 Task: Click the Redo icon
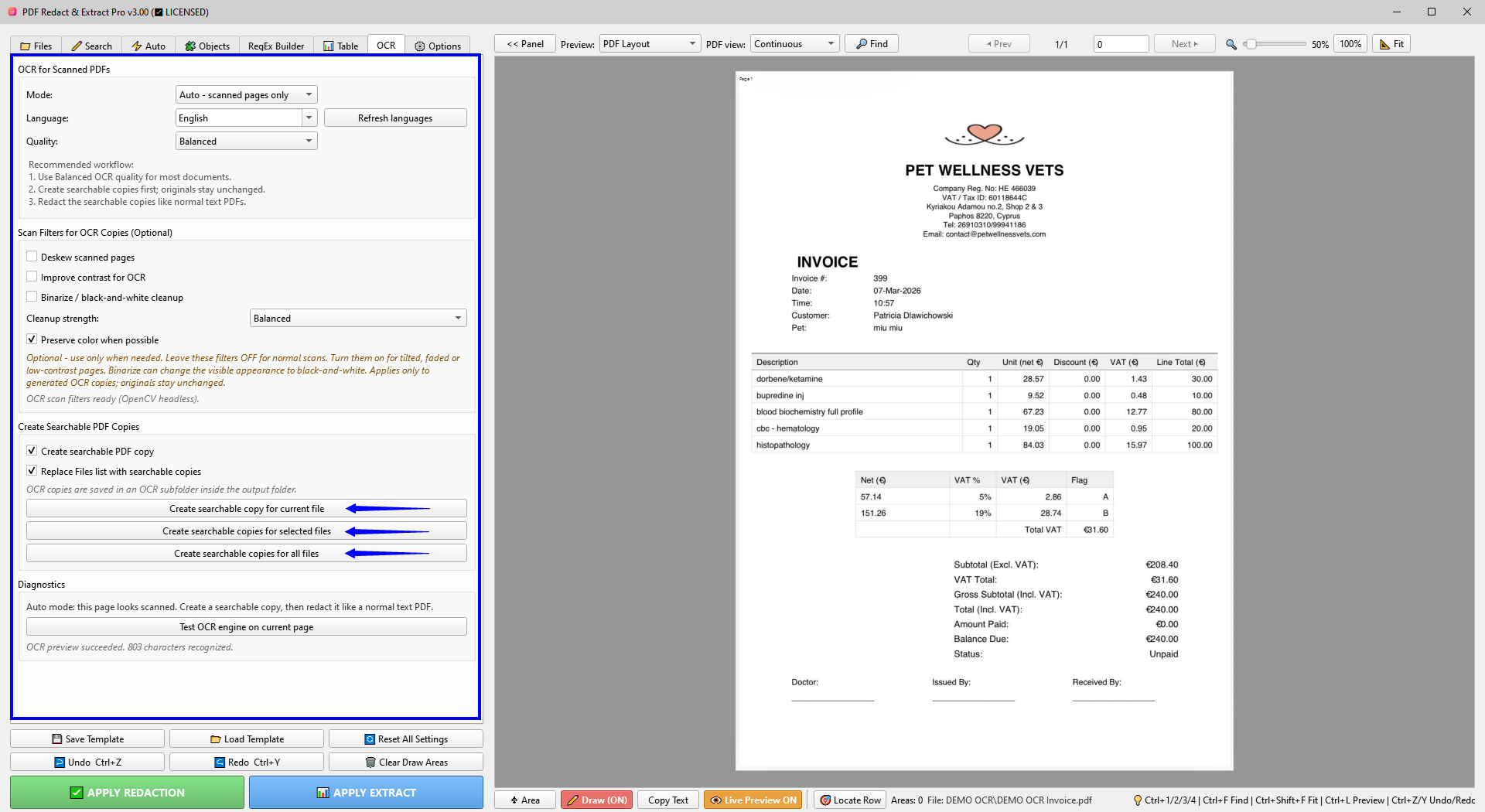click(x=220, y=763)
